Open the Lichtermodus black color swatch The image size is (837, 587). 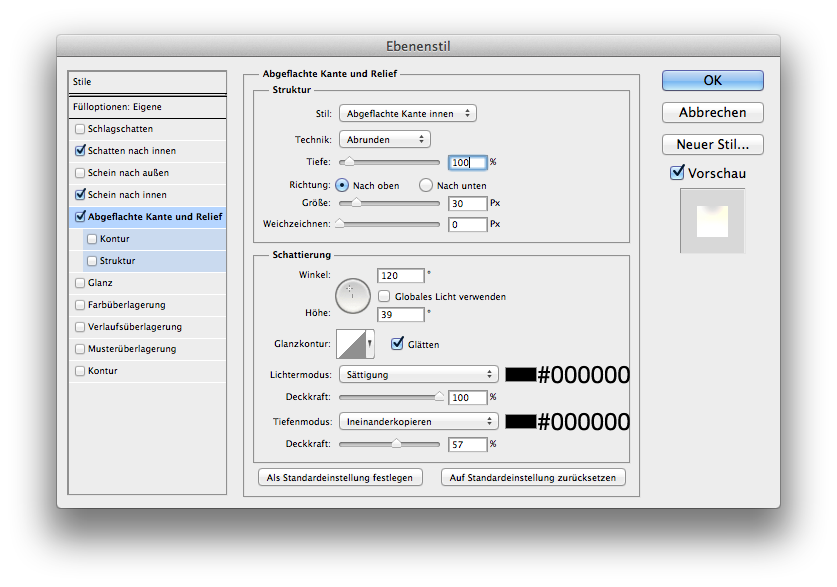coord(520,375)
